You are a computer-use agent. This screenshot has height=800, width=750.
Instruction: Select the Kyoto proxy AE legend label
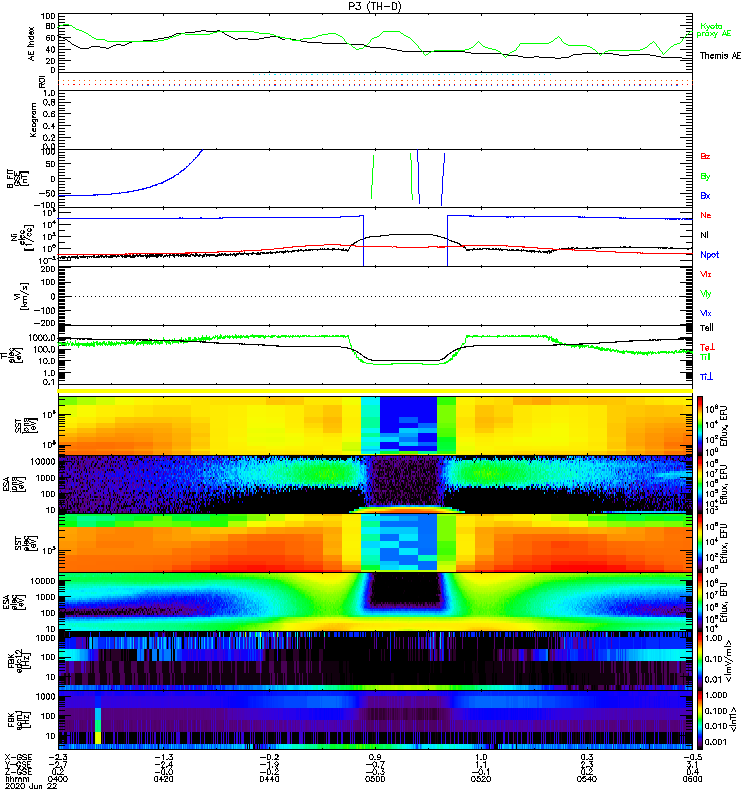[x=714, y=30]
